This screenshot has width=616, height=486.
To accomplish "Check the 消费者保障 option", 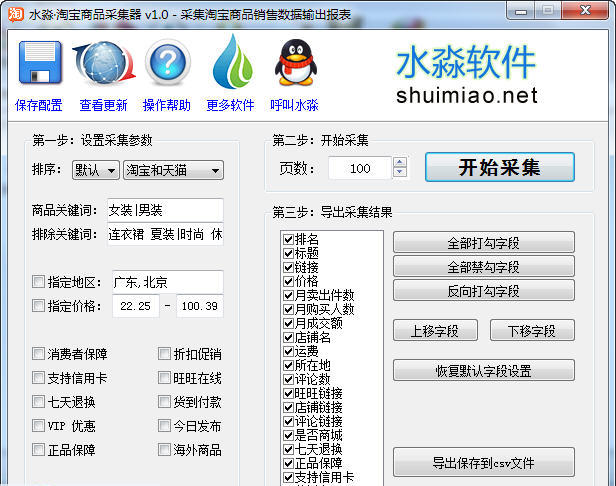I will click(38, 353).
